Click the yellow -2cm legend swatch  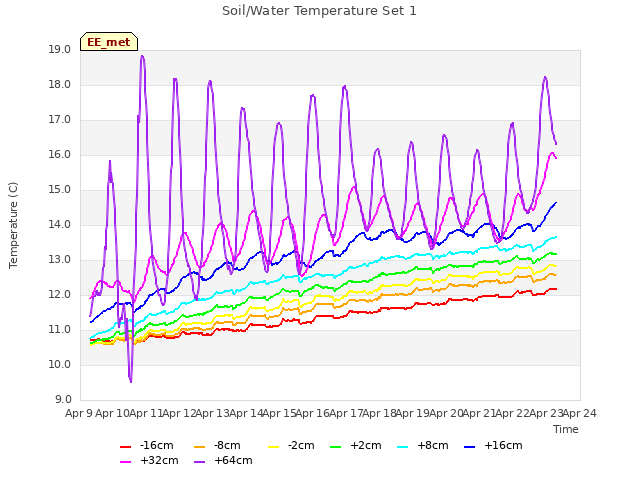pyautogui.click(x=273, y=447)
